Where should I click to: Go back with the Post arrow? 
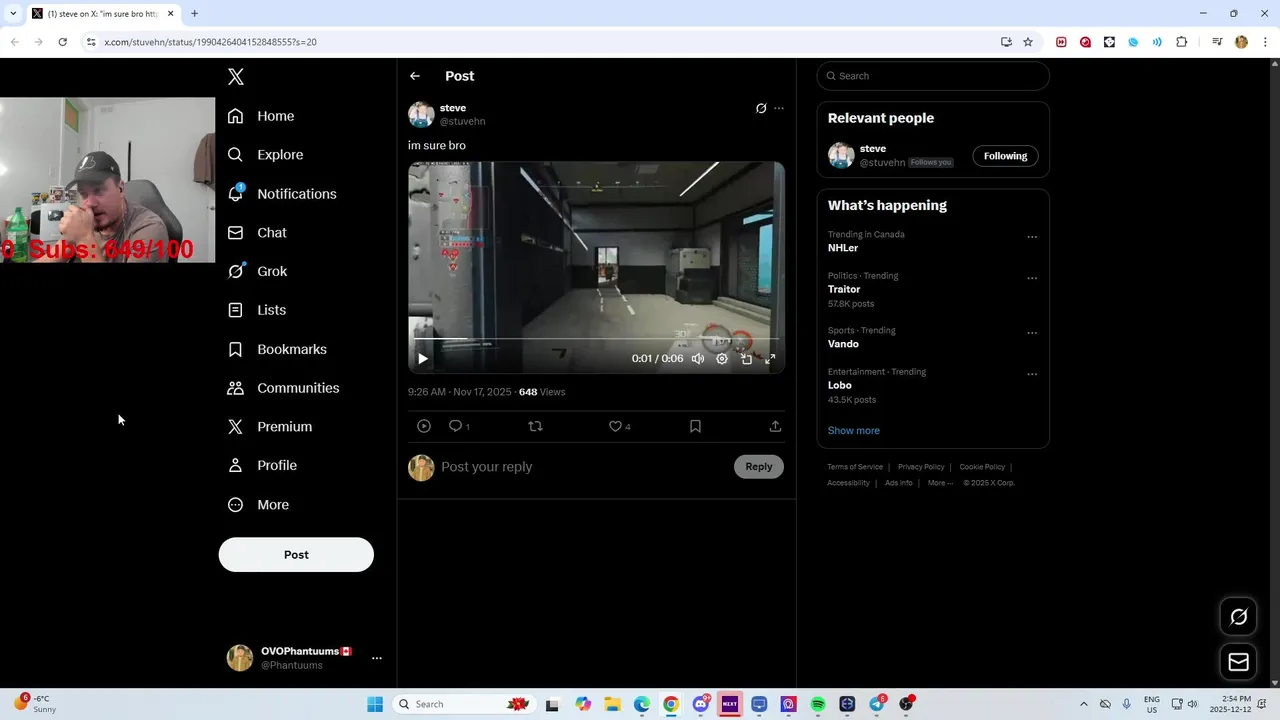(x=415, y=76)
